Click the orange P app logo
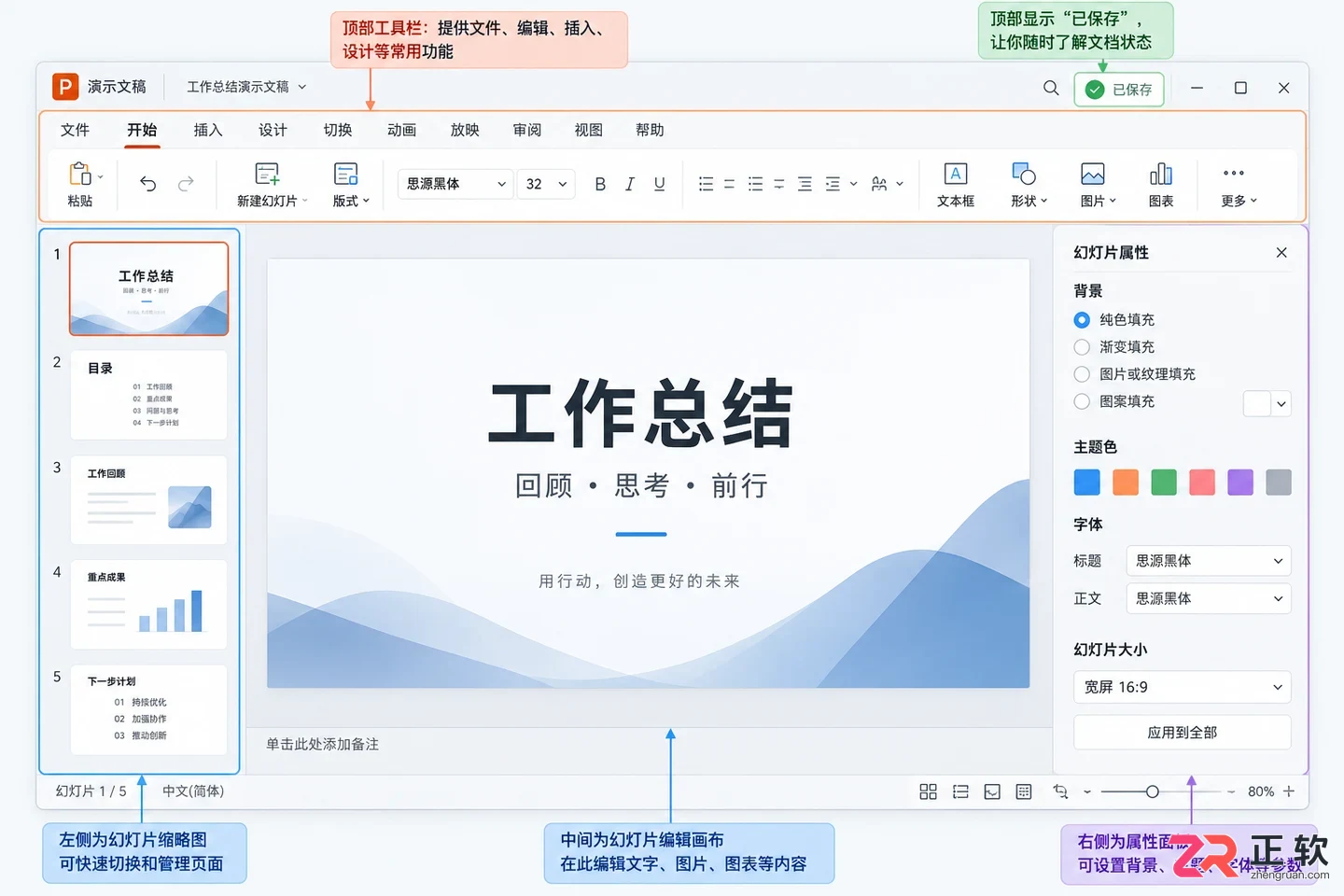The width and height of the screenshot is (1344, 896). click(64, 87)
